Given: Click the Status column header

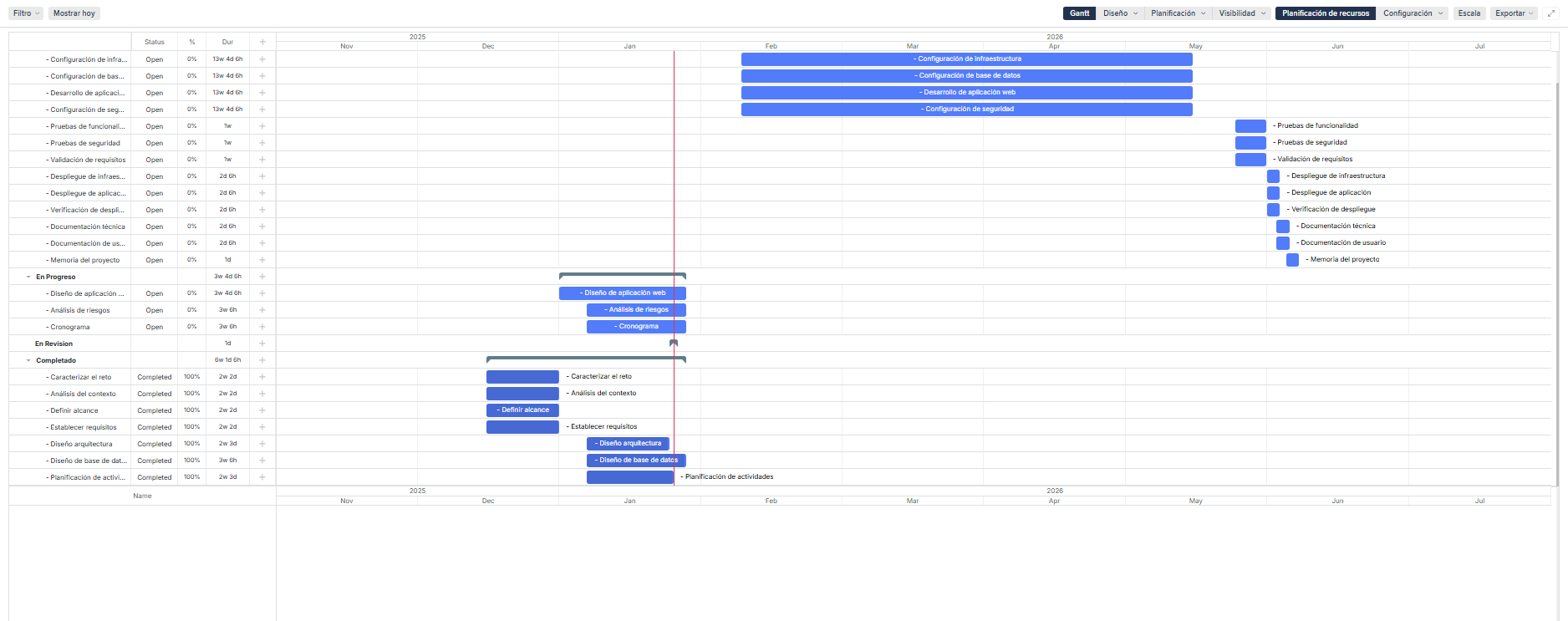Looking at the screenshot, I should (x=155, y=42).
